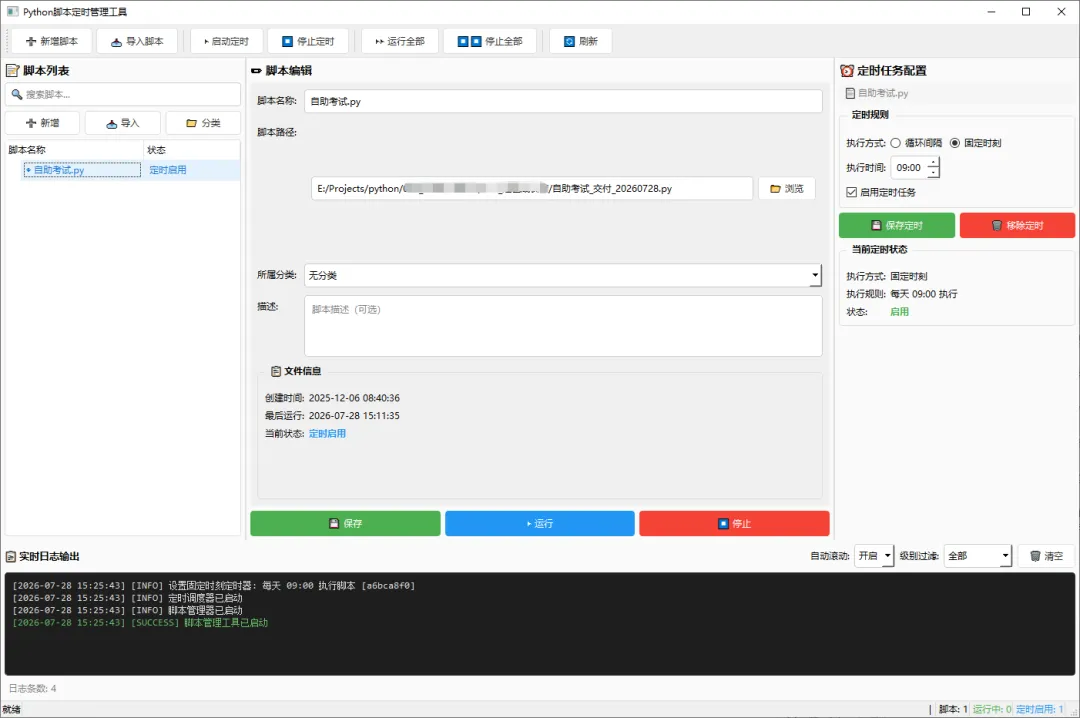This screenshot has height=718, width=1080.
Task: Click the 新增 button in script list
Action: [43, 123]
